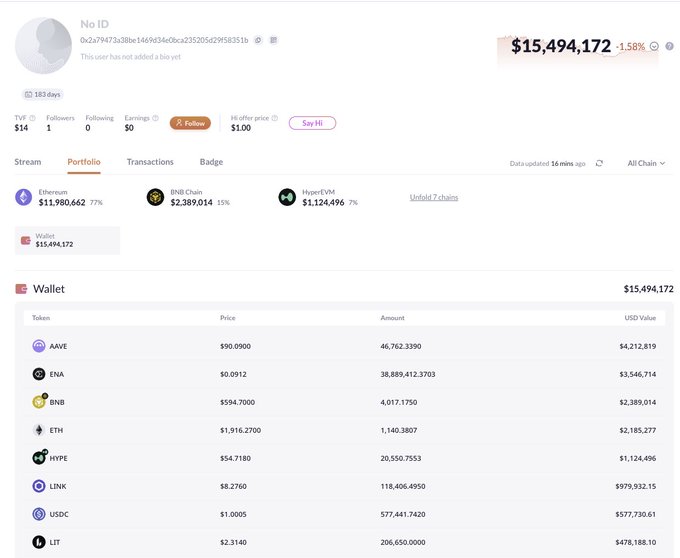Screen dimensions: 680x558
Task: Click the HYPE token icon
Action: pos(39,457)
